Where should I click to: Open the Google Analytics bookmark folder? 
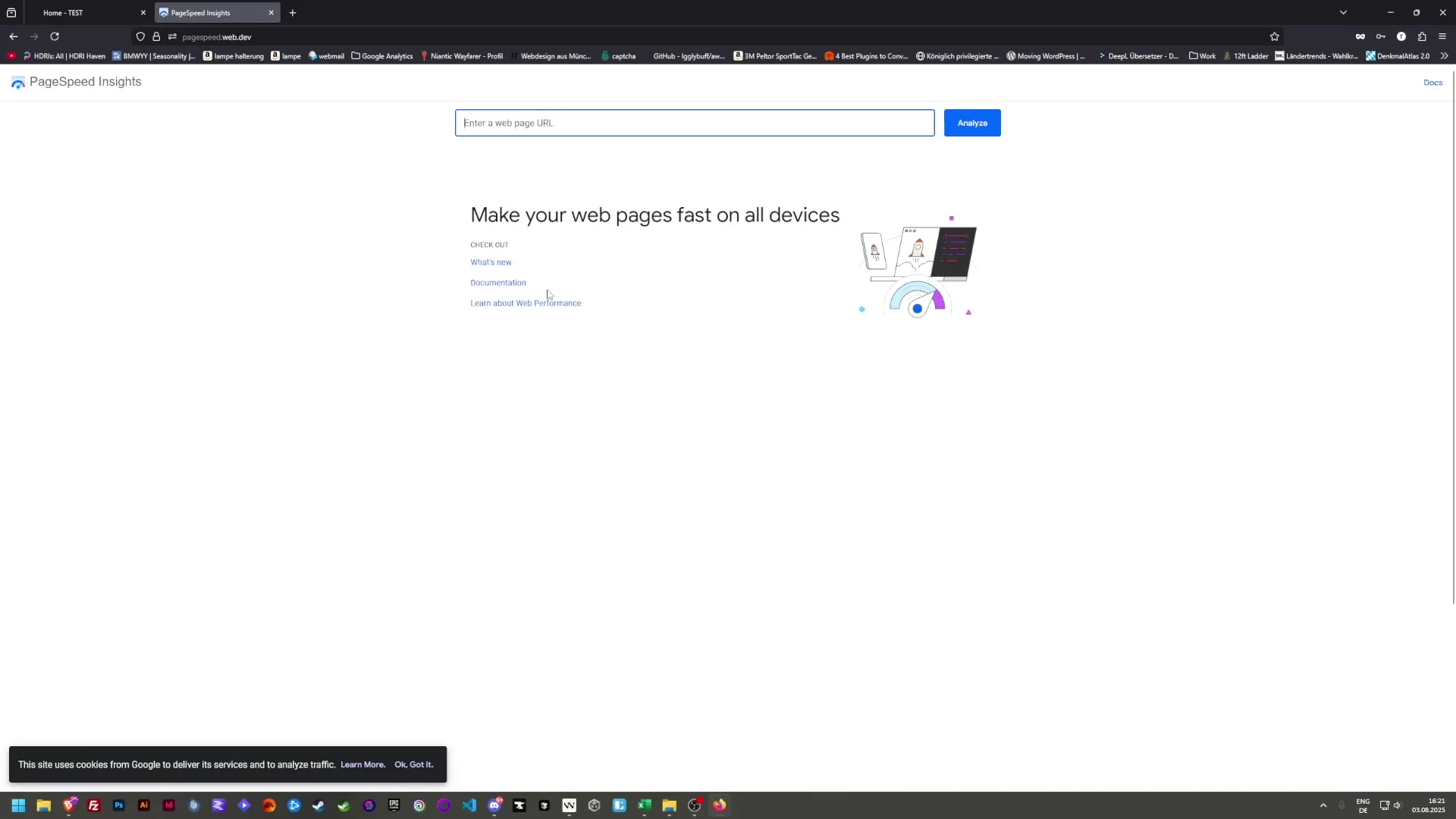[x=381, y=56]
